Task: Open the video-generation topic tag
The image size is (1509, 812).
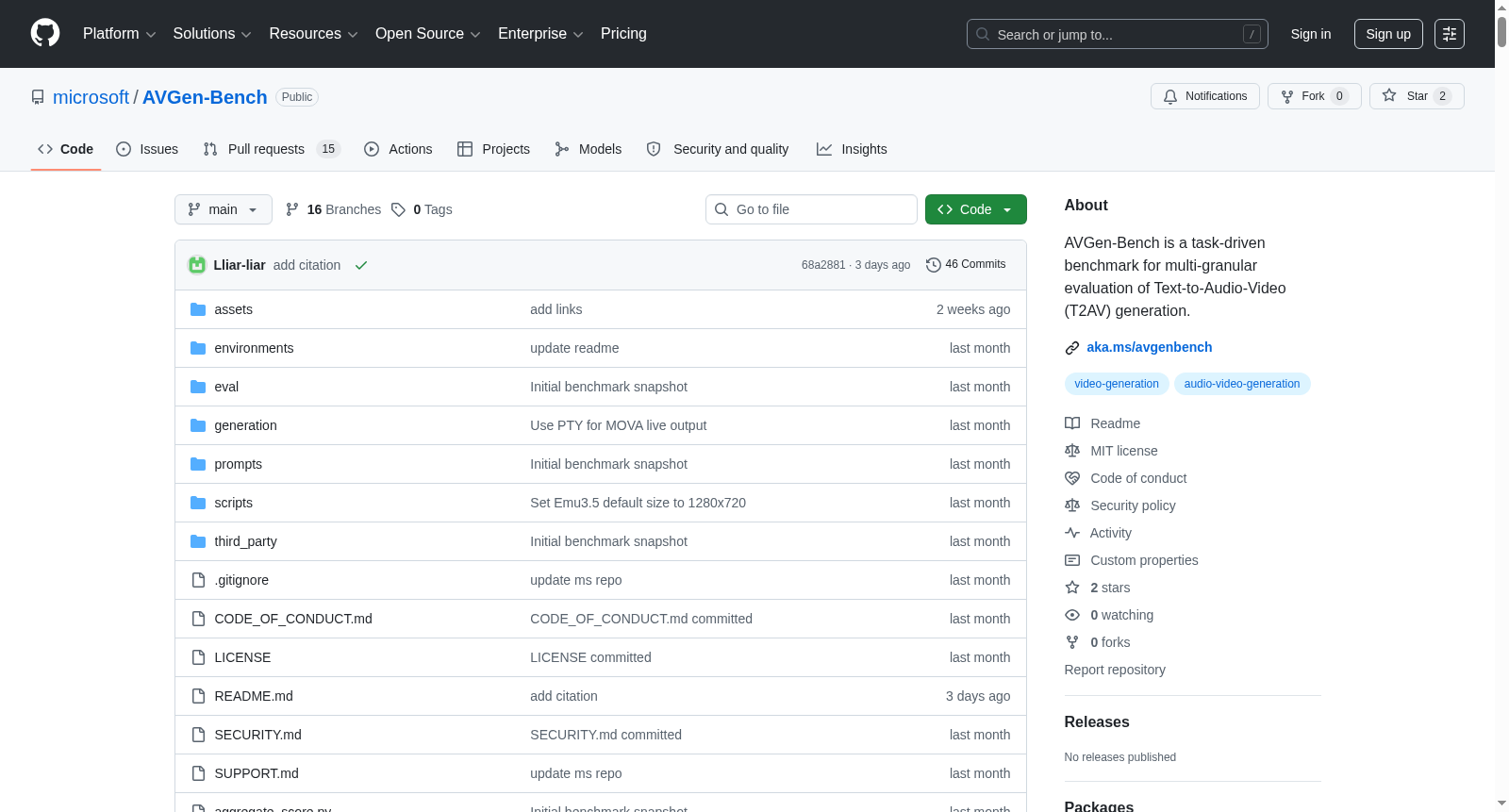Action: pyautogui.click(x=1117, y=384)
